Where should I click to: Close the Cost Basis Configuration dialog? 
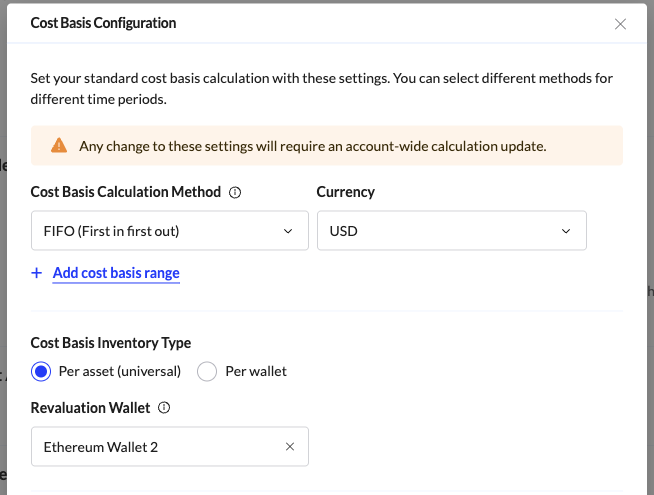[x=620, y=24]
